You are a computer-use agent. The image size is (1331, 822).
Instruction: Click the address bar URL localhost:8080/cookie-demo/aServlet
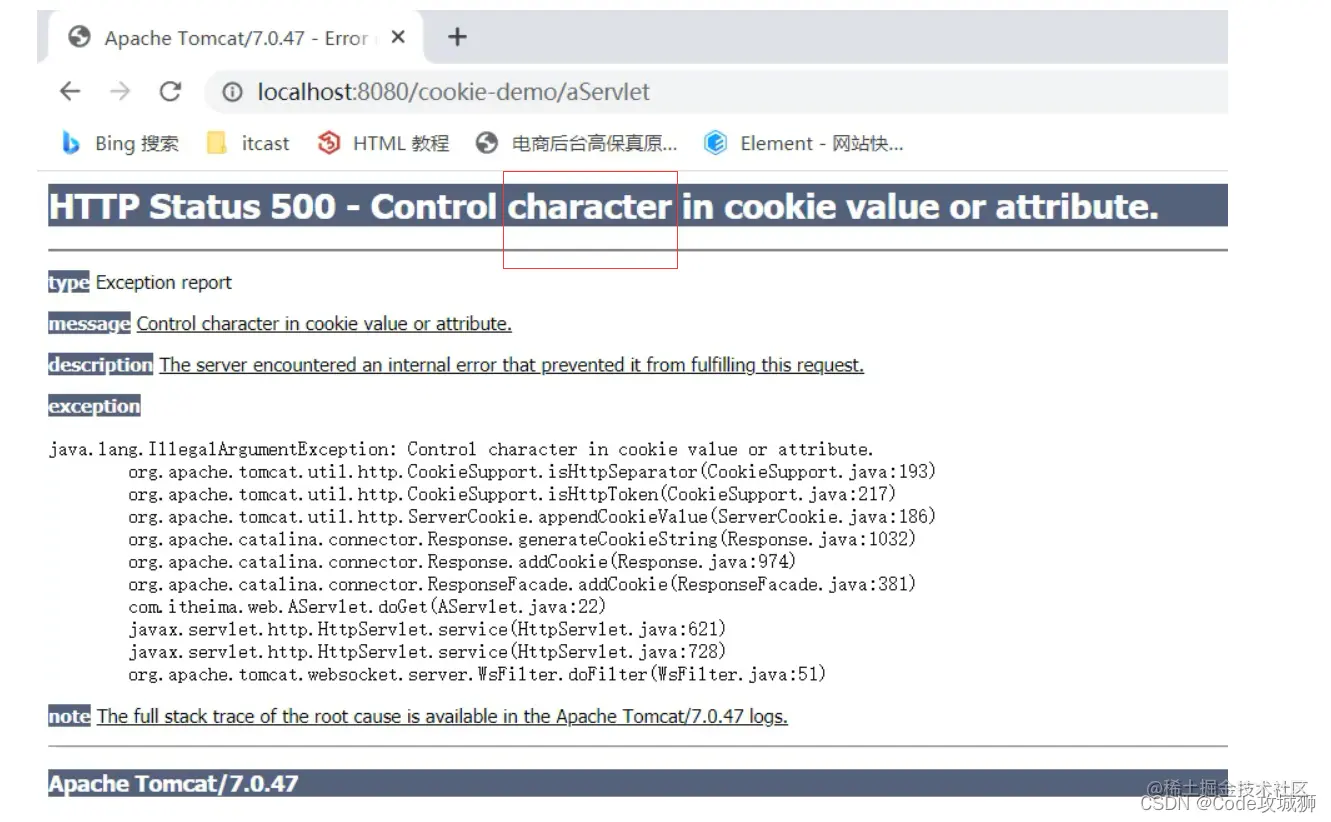pyautogui.click(x=454, y=92)
